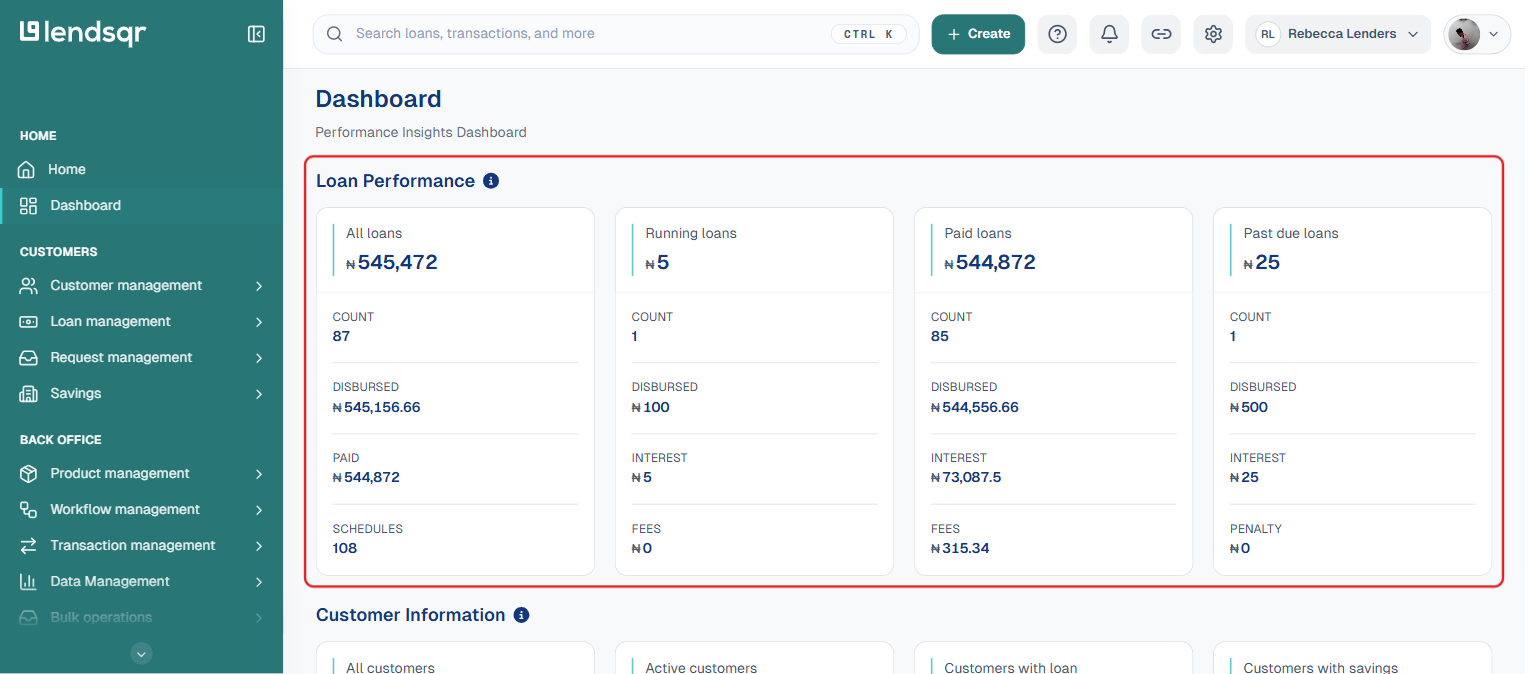Open the notifications bell
This screenshot has width=1535, height=674.
(1109, 34)
